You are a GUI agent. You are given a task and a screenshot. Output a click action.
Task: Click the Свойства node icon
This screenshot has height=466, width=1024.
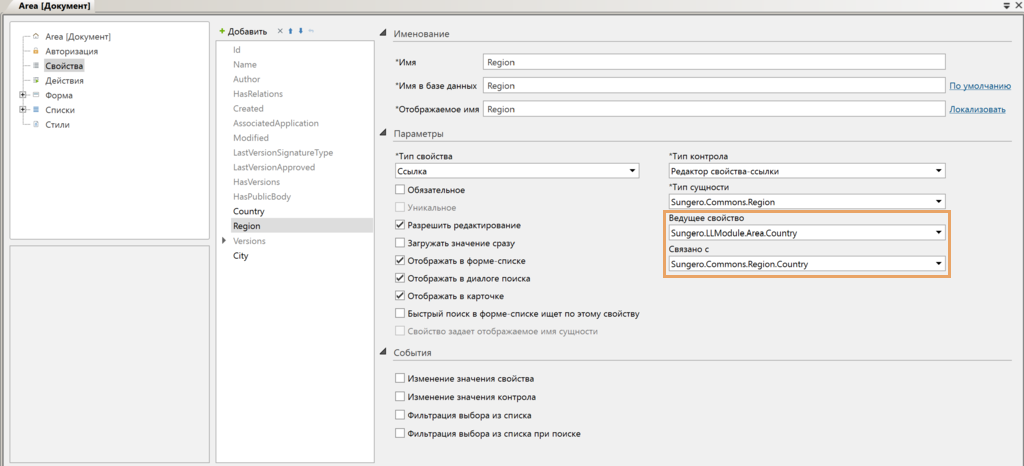[x=36, y=66]
